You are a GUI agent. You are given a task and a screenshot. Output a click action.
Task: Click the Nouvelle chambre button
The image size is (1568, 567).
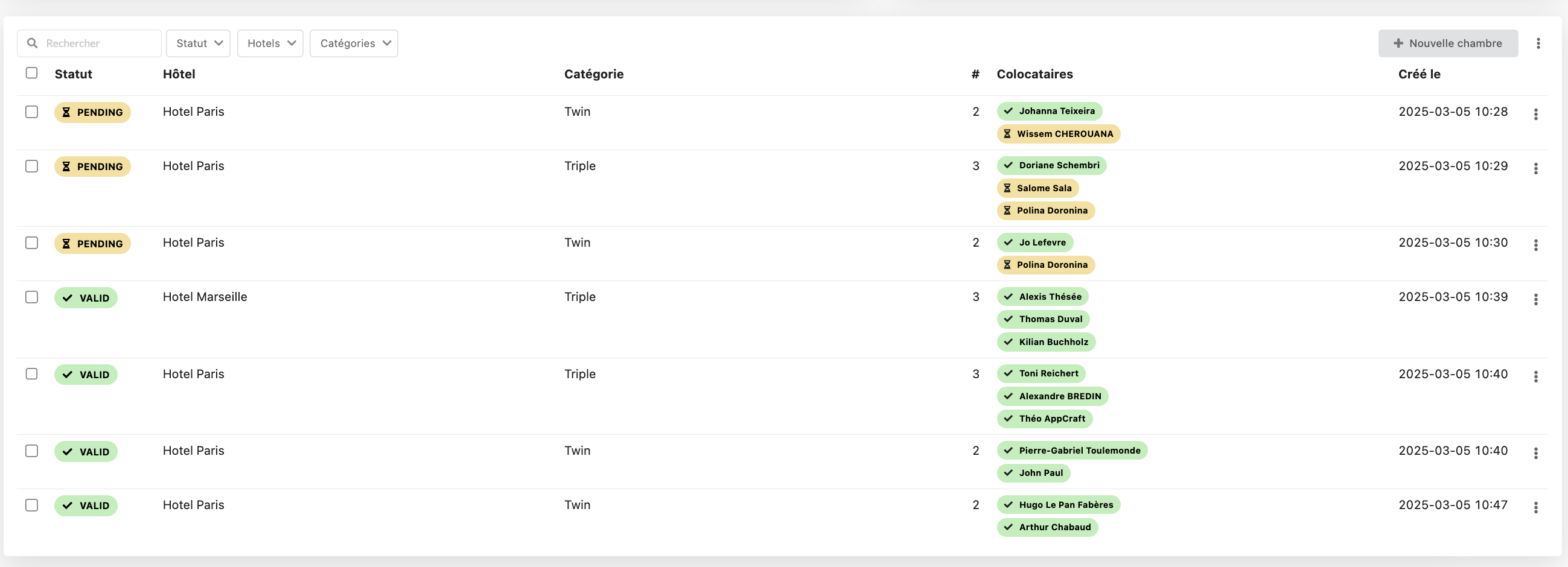[x=1447, y=43]
